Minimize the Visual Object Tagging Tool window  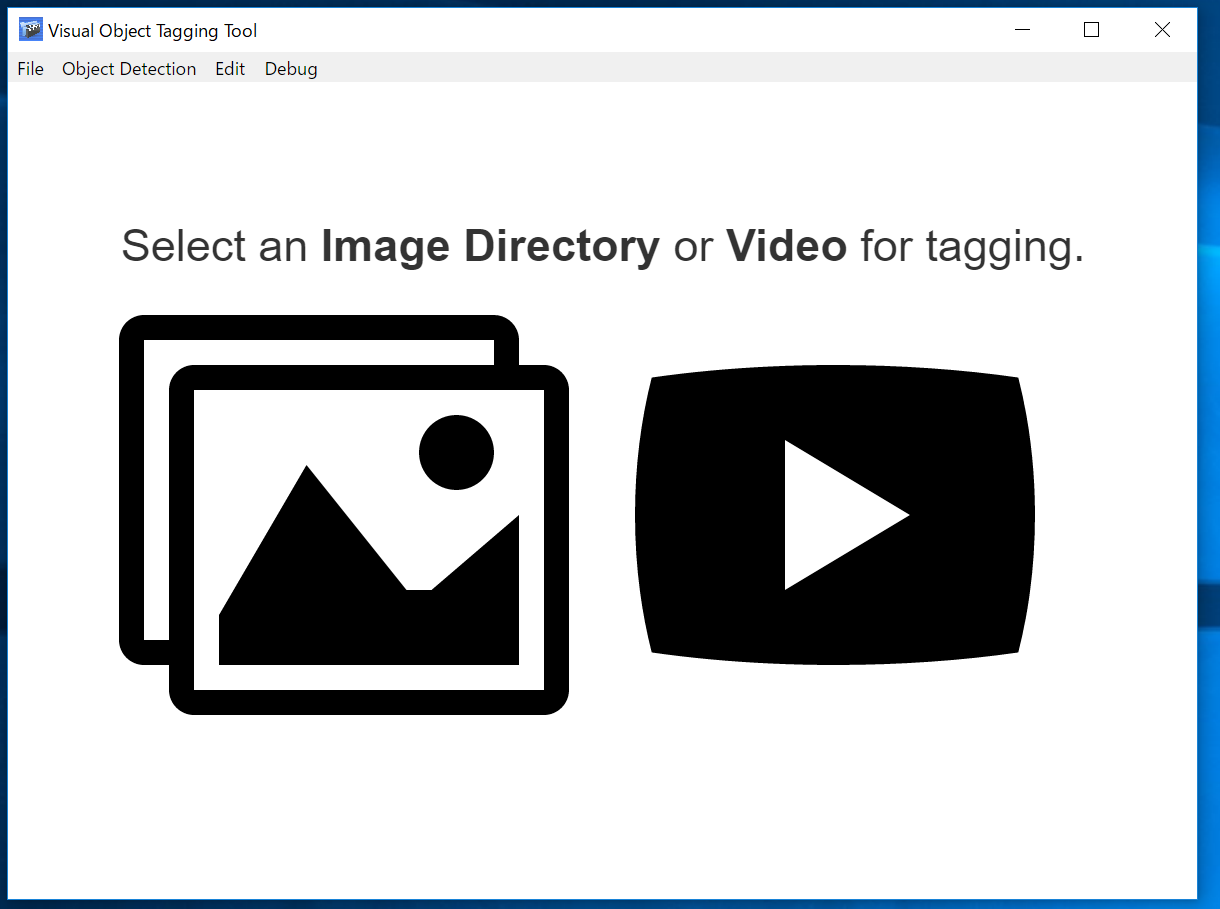pos(1022,30)
